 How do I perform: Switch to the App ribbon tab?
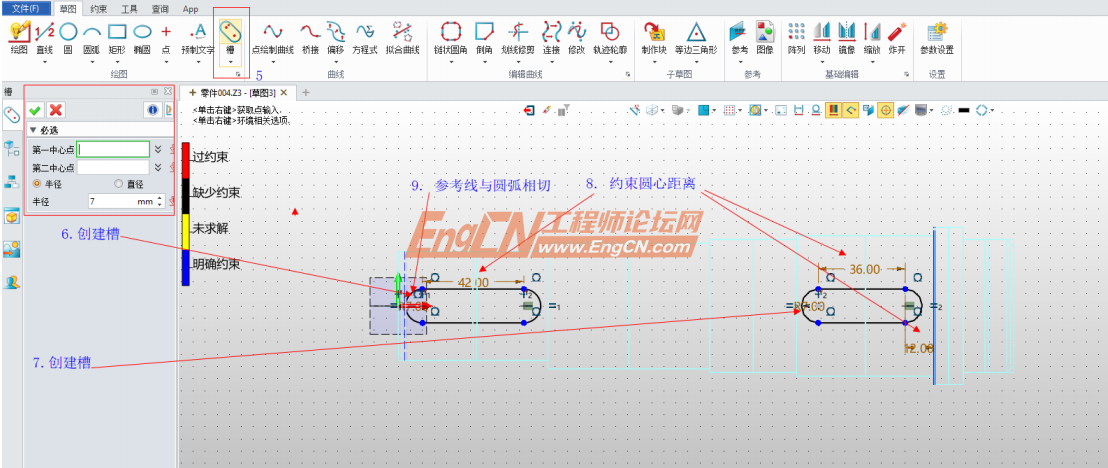coord(191,9)
